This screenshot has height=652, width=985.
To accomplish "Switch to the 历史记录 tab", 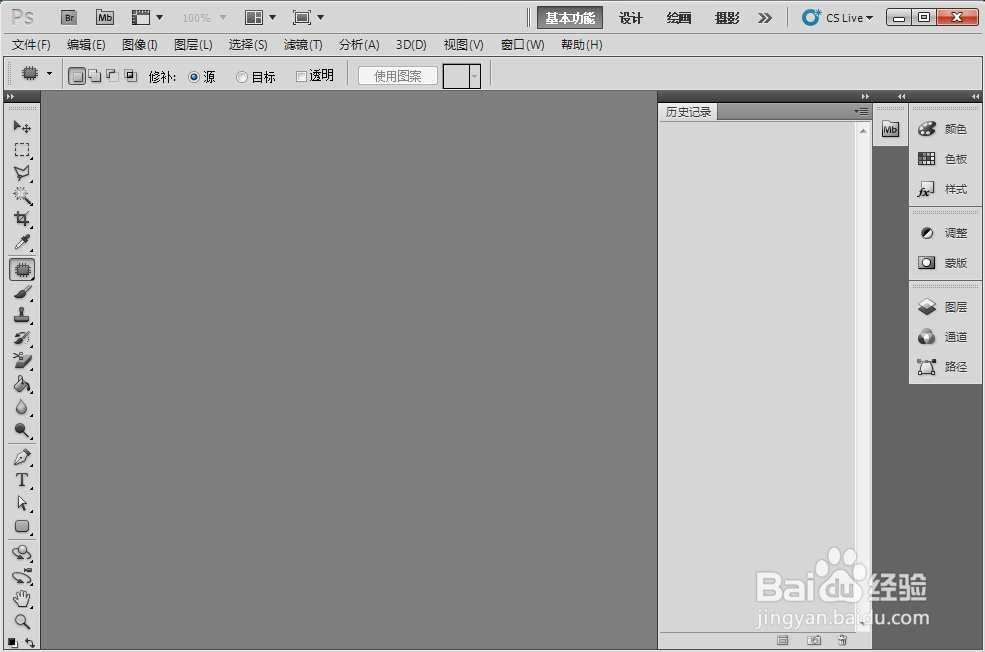I will (688, 112).
